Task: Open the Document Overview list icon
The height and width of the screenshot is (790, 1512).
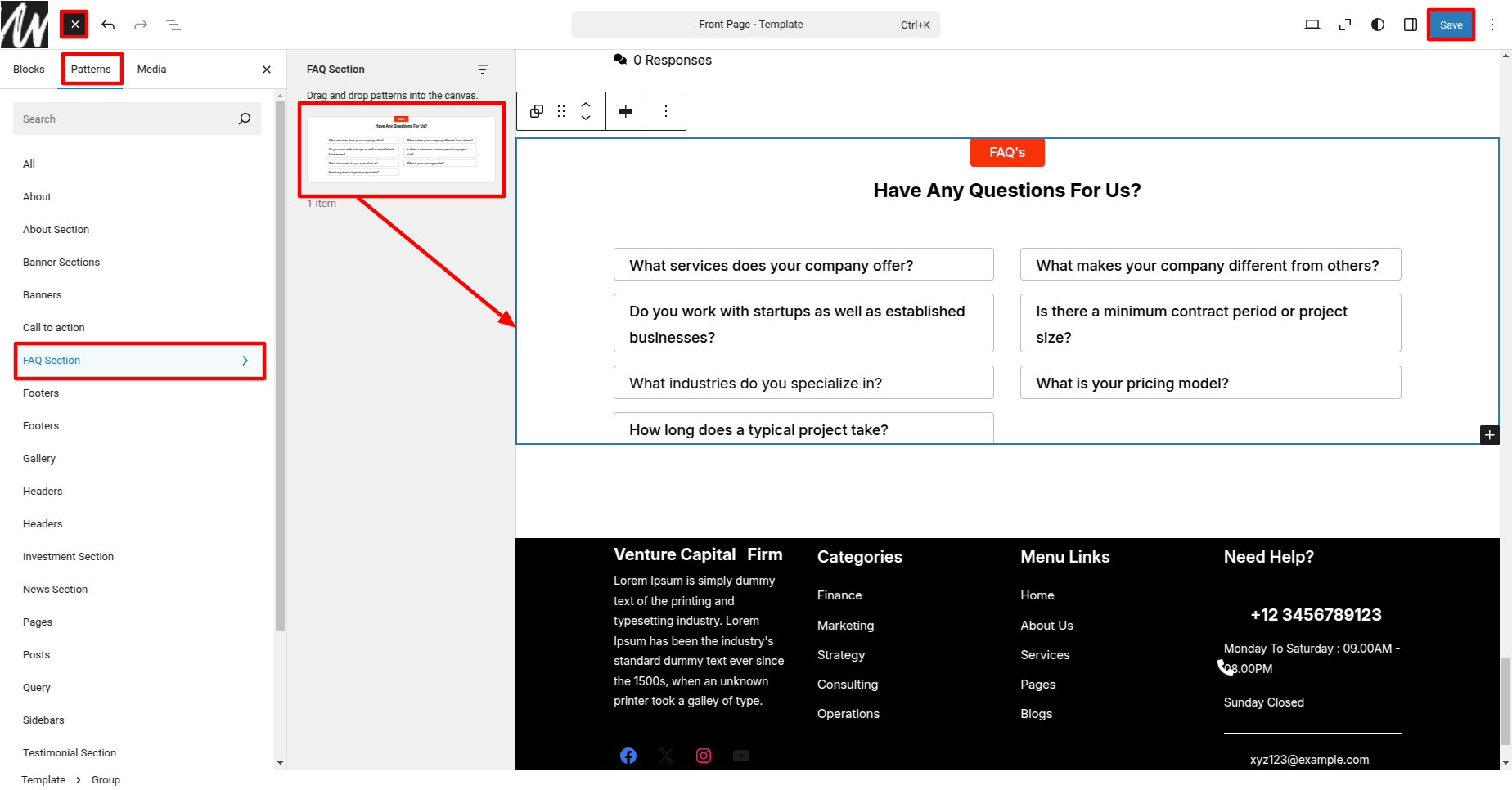Action: [173, 25]
